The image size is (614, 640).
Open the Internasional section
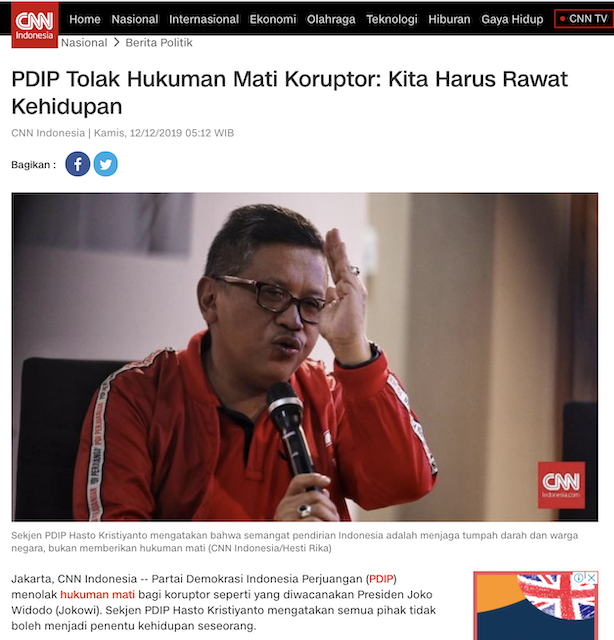pos(204,19)
